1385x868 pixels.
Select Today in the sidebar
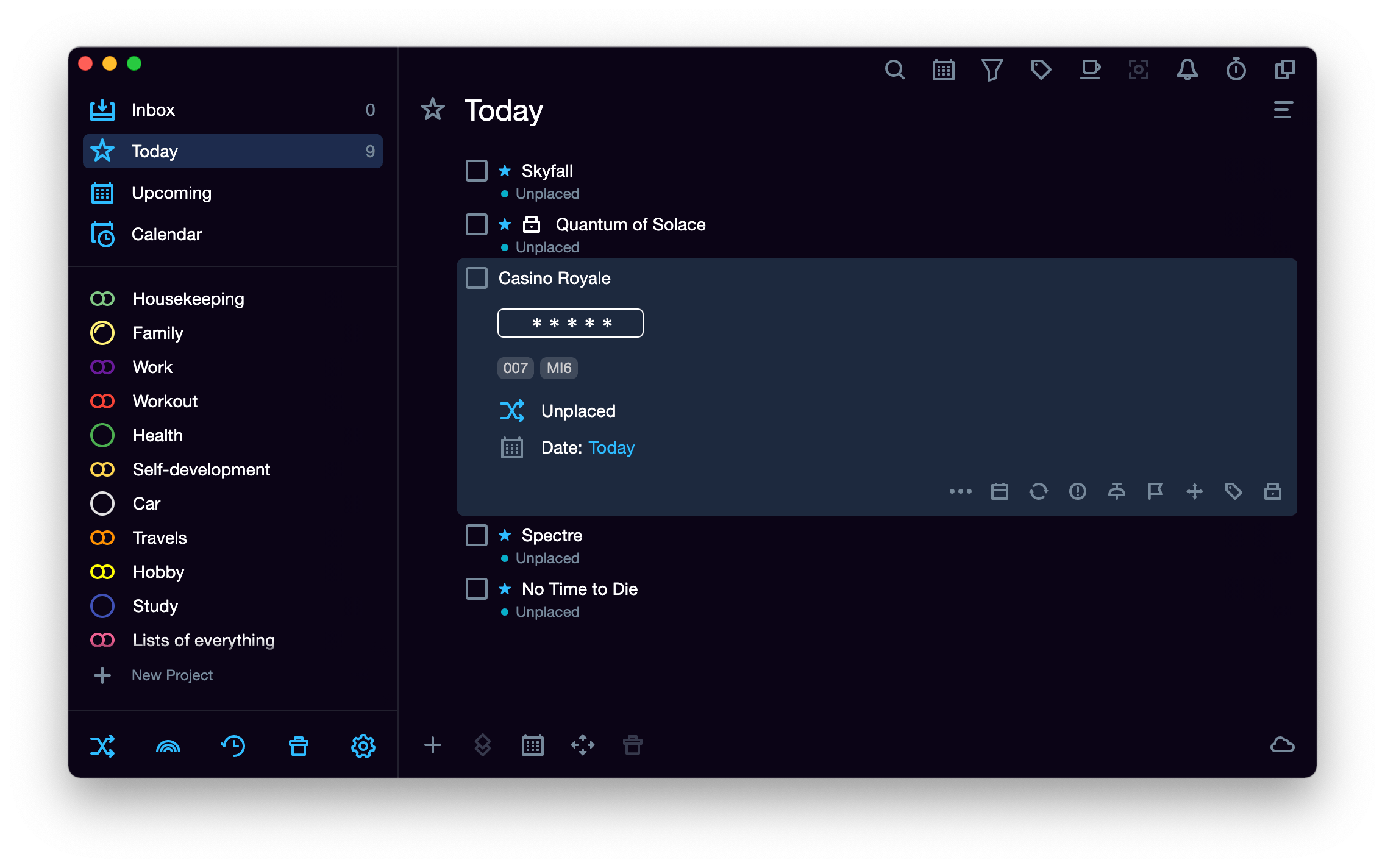click(233, 151)
